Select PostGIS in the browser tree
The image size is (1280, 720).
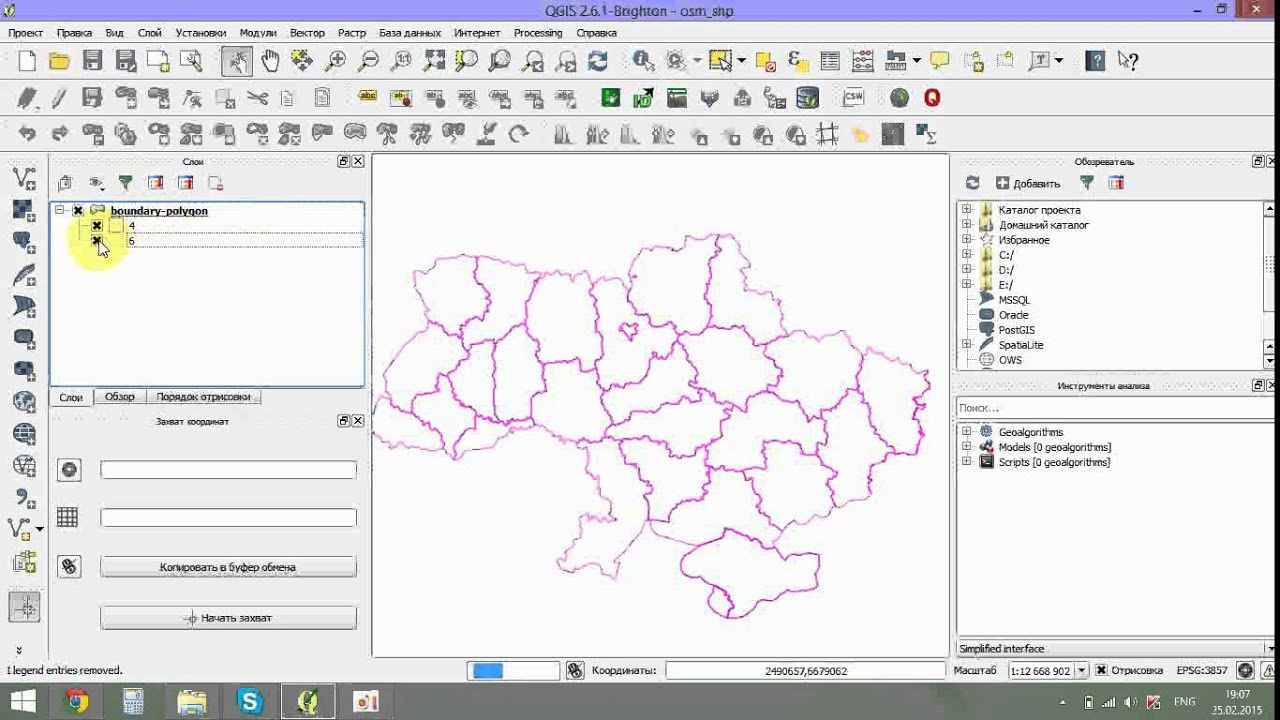click(x=1016, y=330)
